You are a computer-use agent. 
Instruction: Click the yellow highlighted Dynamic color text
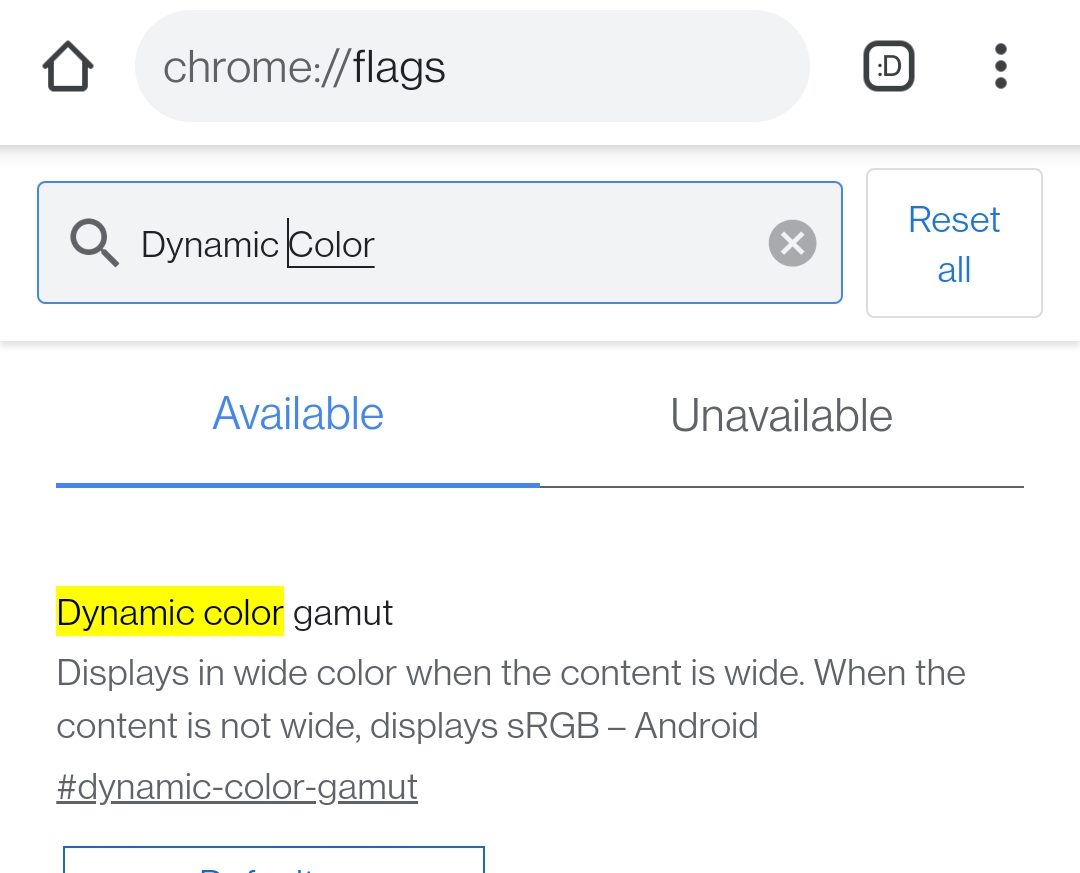pos(169,611)
